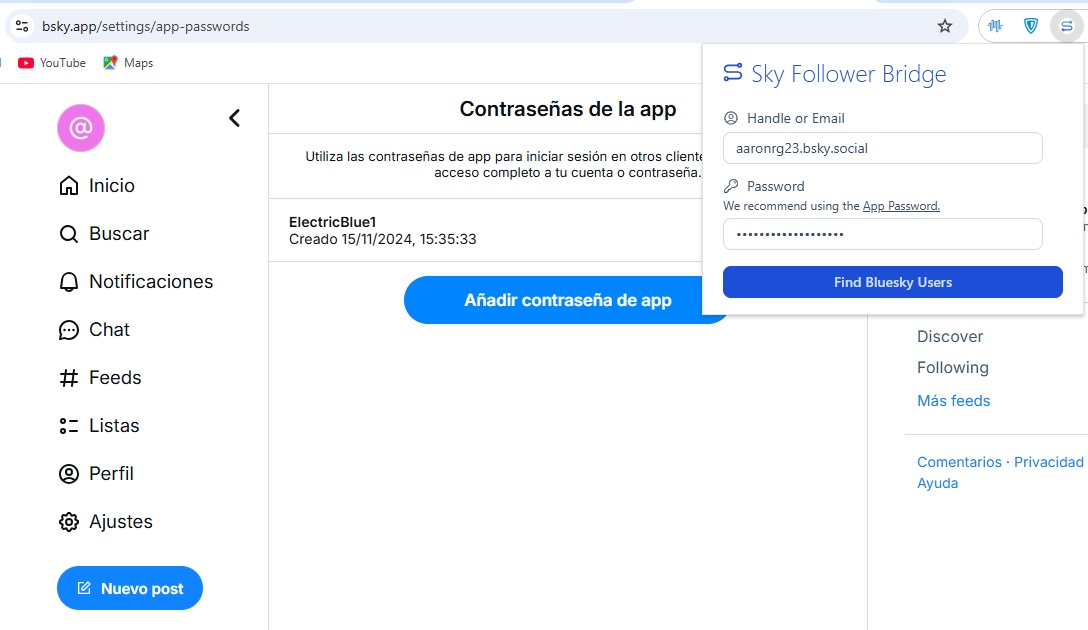Collapse the sidebar with the chevron
The image size is (1088, 630).
tap(234, 117)
